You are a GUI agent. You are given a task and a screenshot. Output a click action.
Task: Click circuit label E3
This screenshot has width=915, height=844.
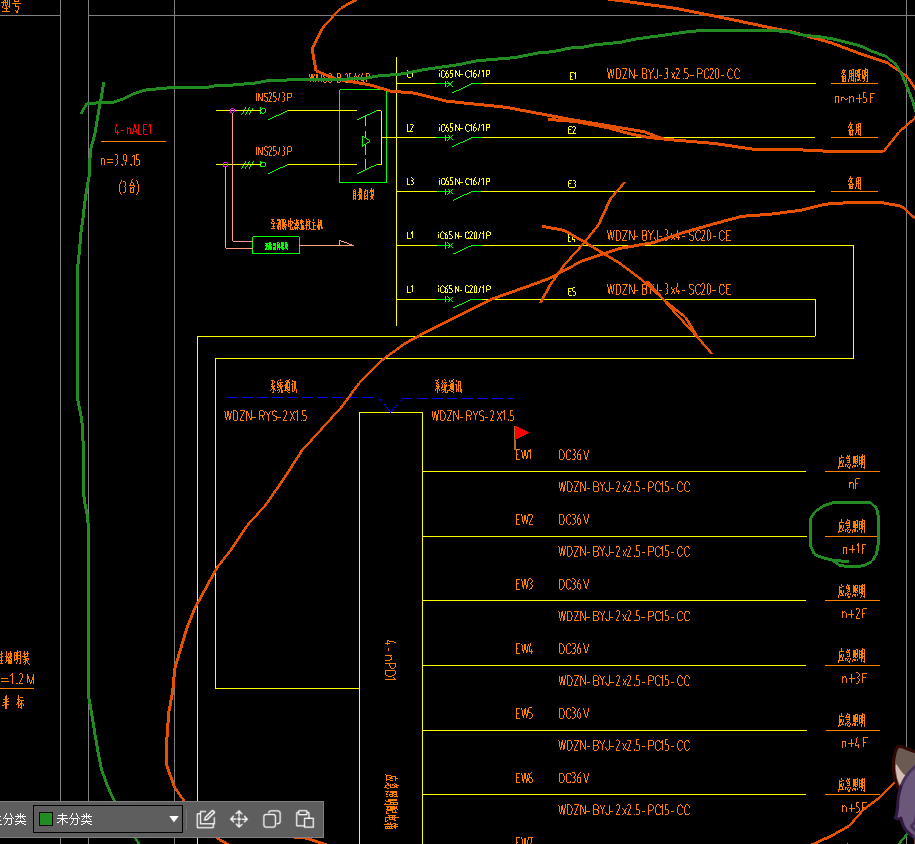pos(572,184)
